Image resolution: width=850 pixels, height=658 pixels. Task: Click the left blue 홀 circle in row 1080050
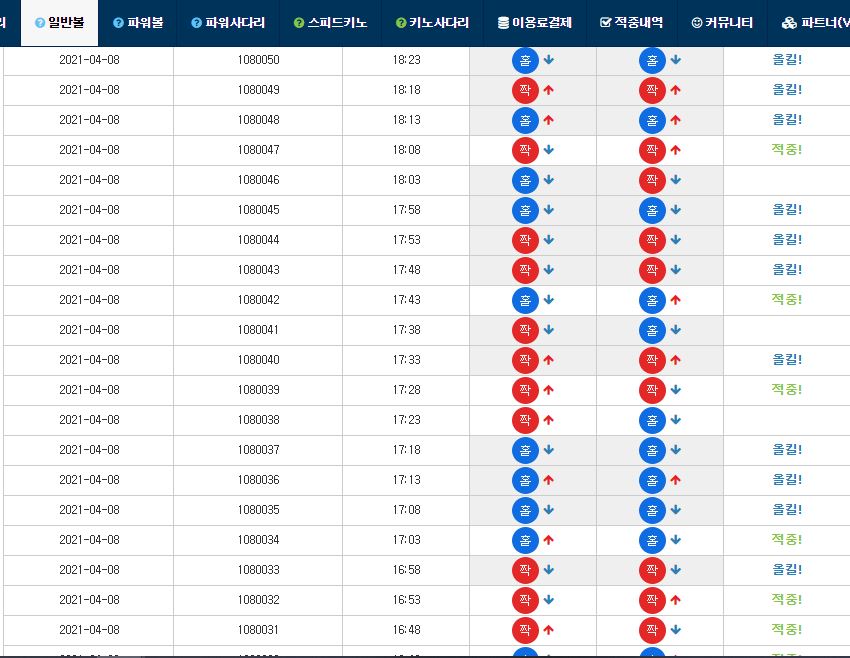[525, 60]
